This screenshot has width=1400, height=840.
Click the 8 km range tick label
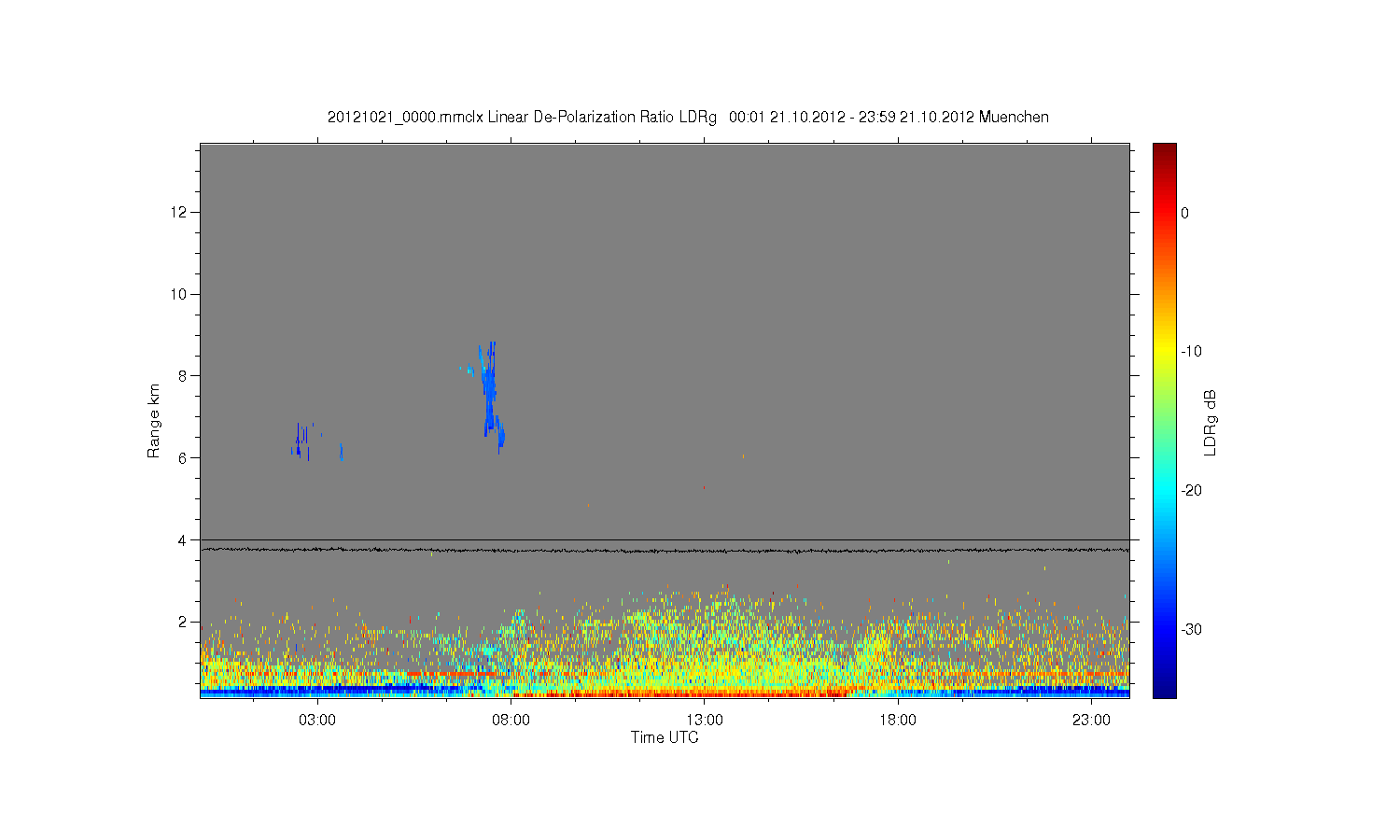point(184,376)
